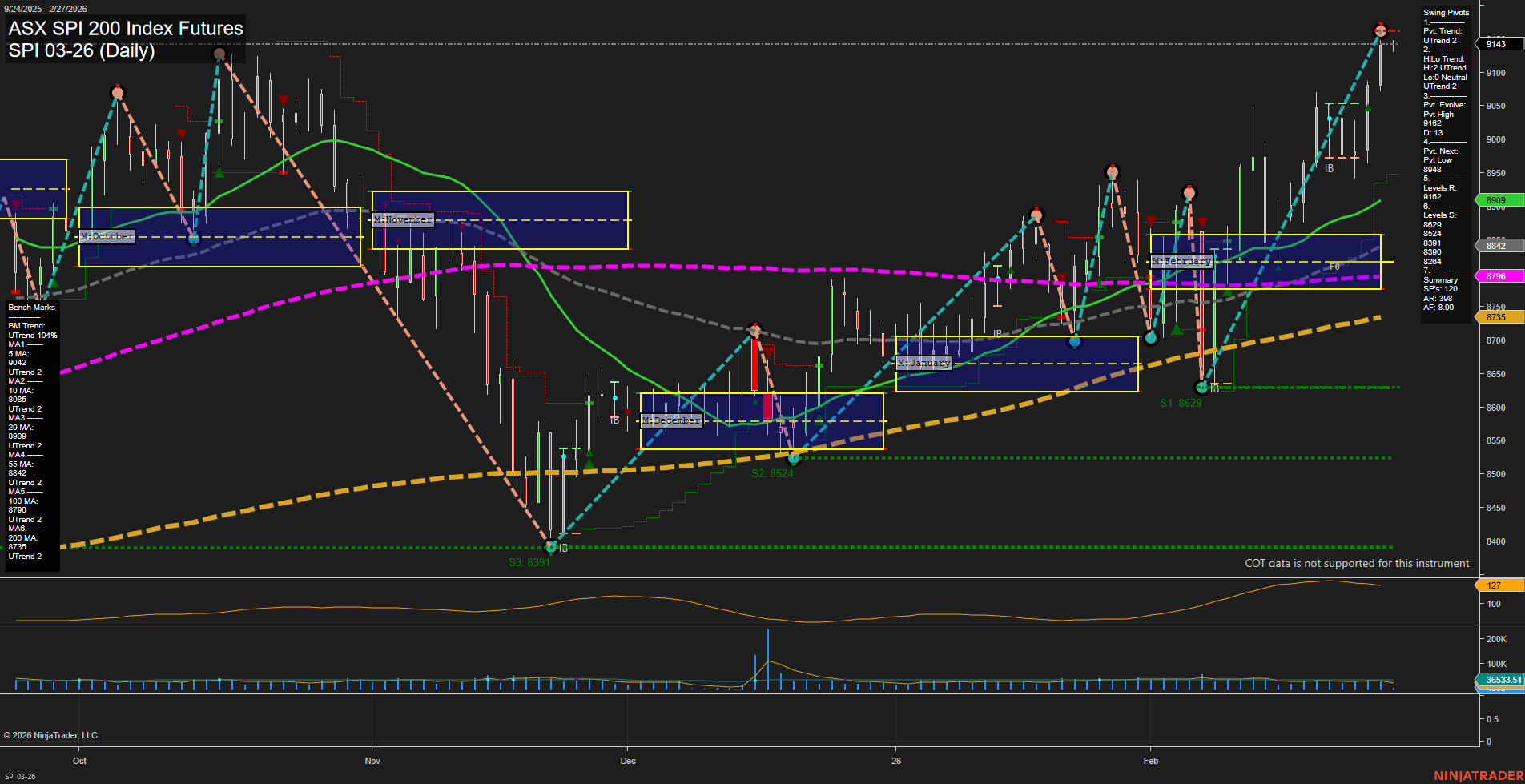
Task: Click the S3: 8391 support label
Action: click(x=529, y=561)
